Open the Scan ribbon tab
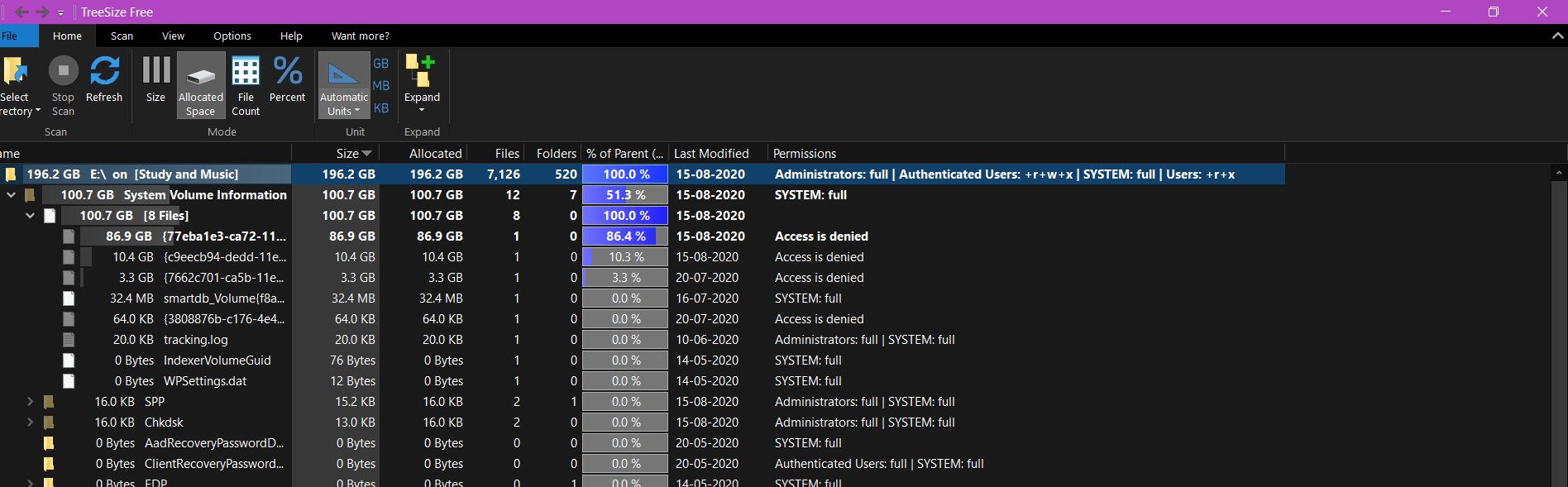This screenshot has height=487, width=1568. [122, 36]
